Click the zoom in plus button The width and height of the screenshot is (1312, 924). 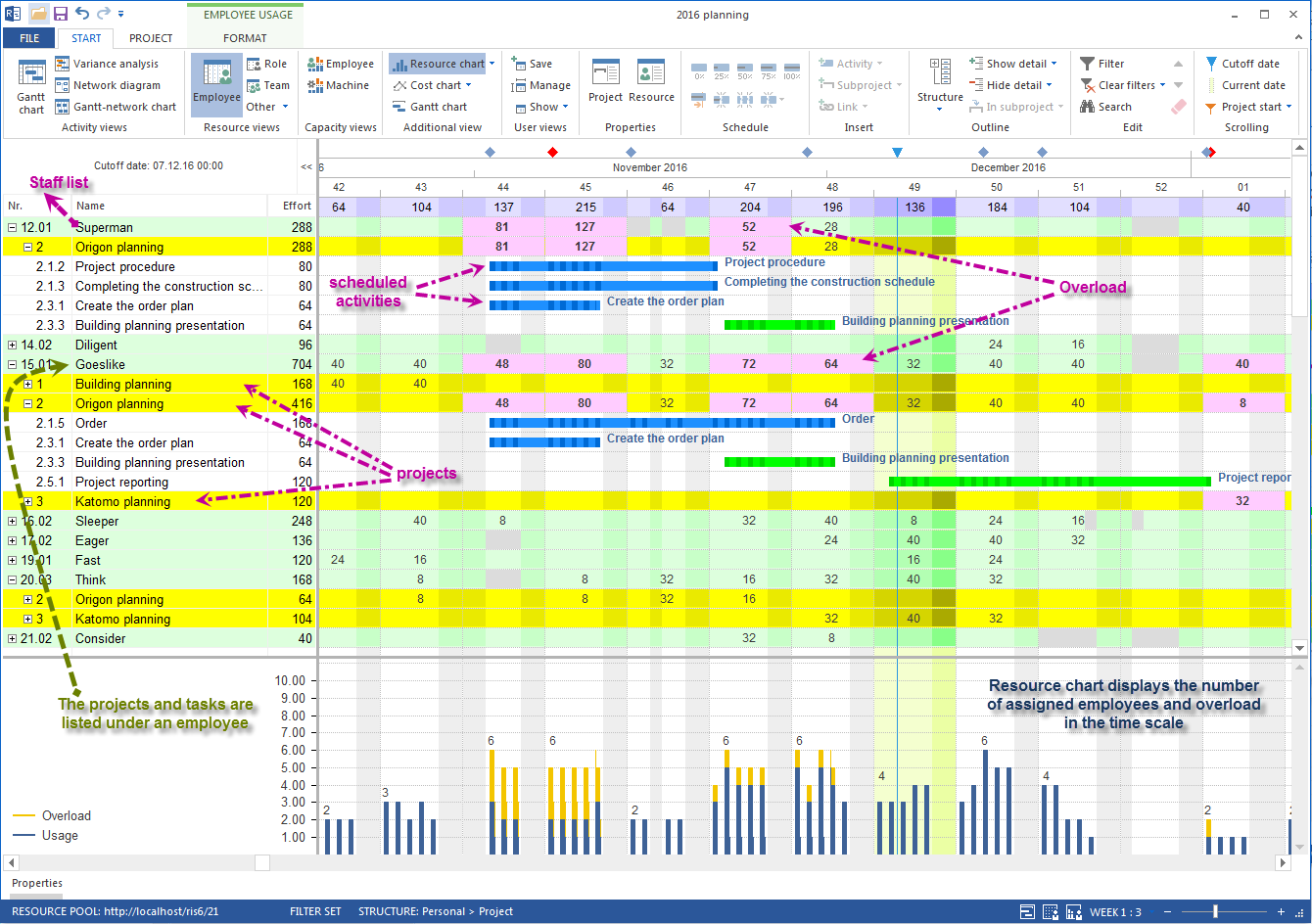[1281, 911]
